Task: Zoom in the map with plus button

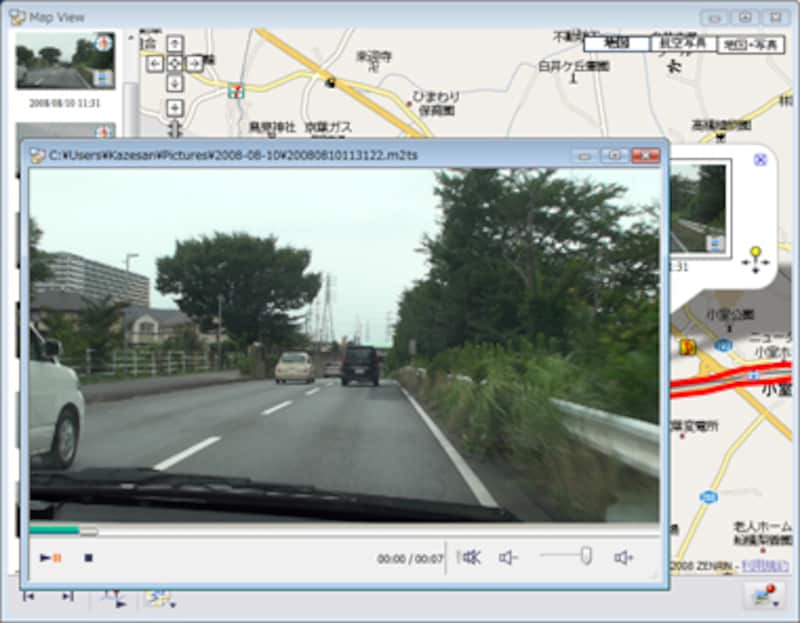Action: tap(175, 107)
